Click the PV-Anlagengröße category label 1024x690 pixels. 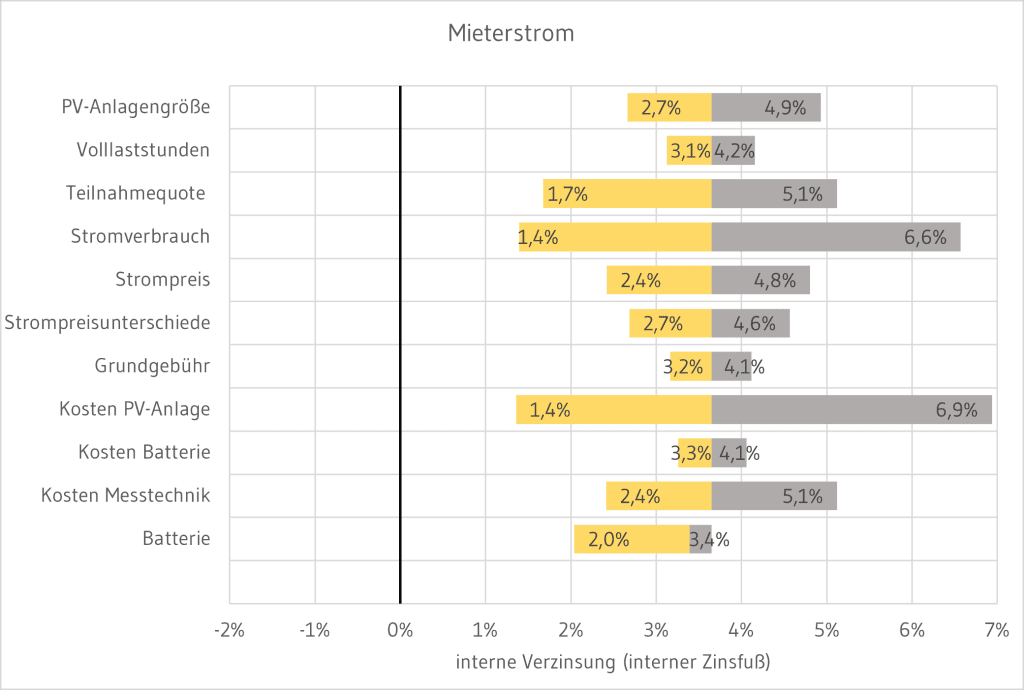click(x=136, y=107)
